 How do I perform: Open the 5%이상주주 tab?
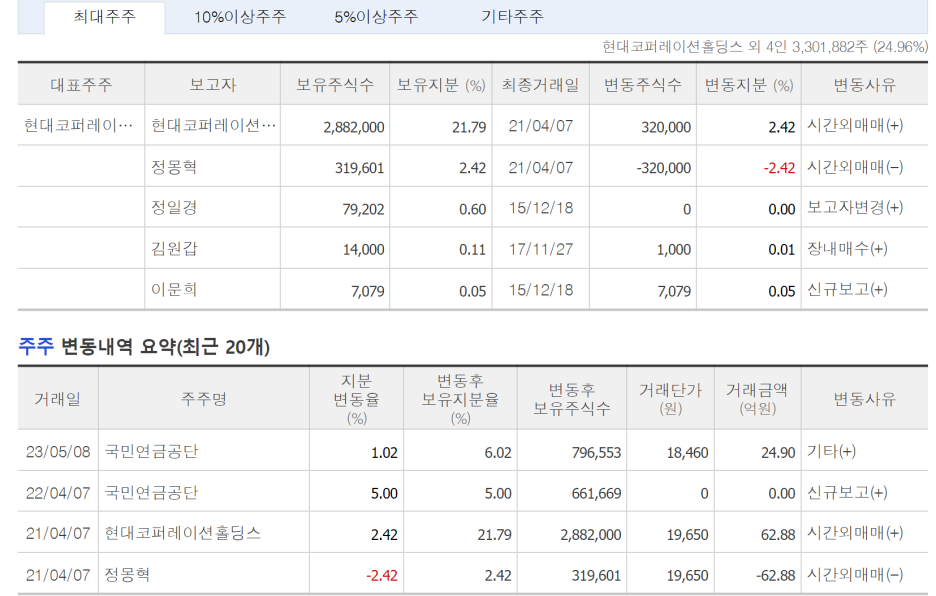[376, 17]
